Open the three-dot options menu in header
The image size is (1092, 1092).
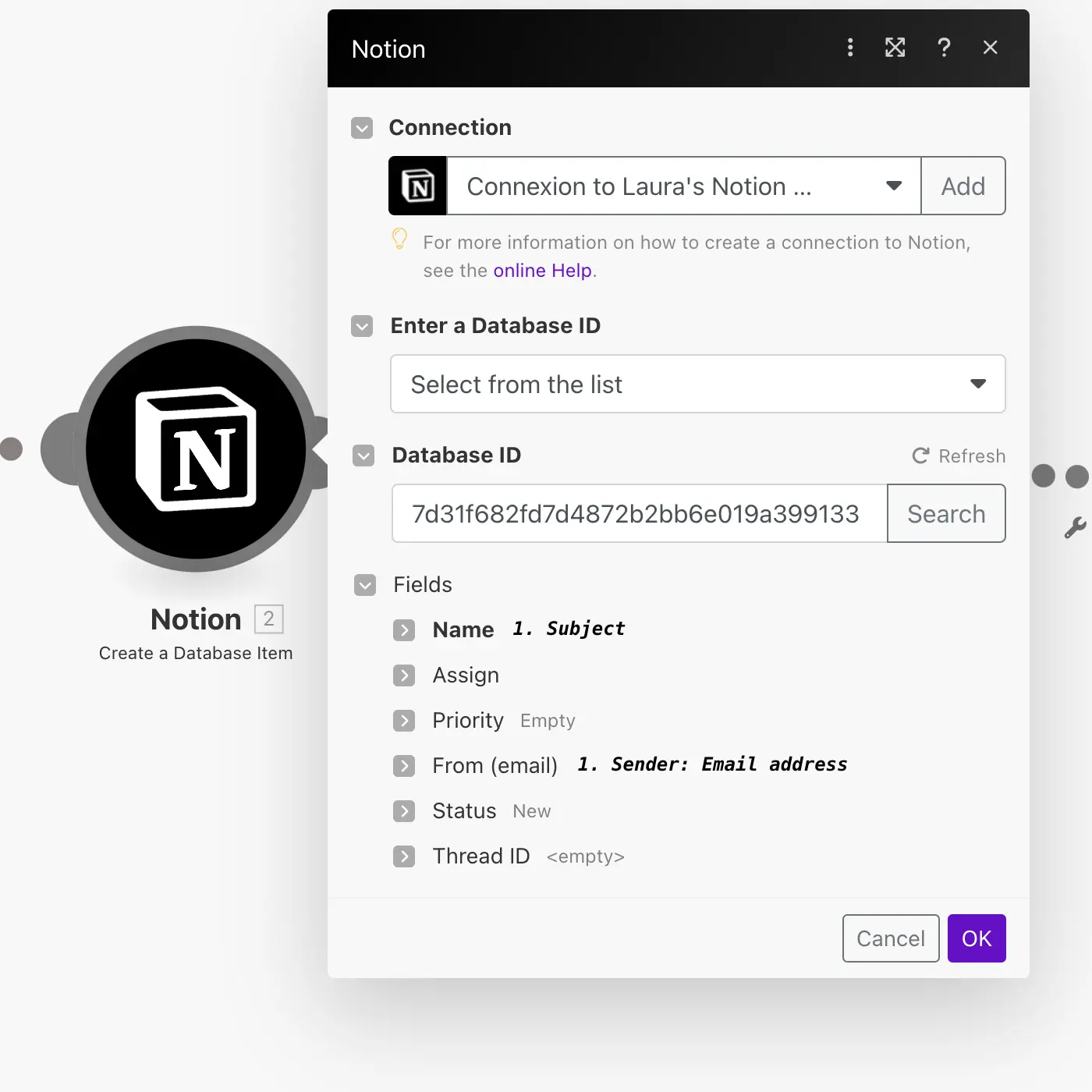click(x=850, y=48)
